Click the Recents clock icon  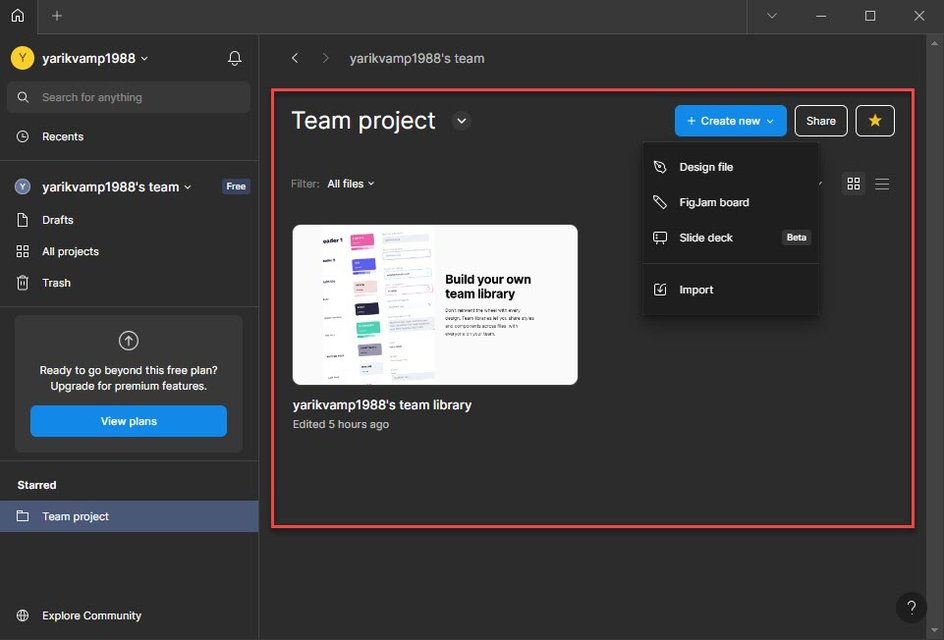[x=23, y=137]
